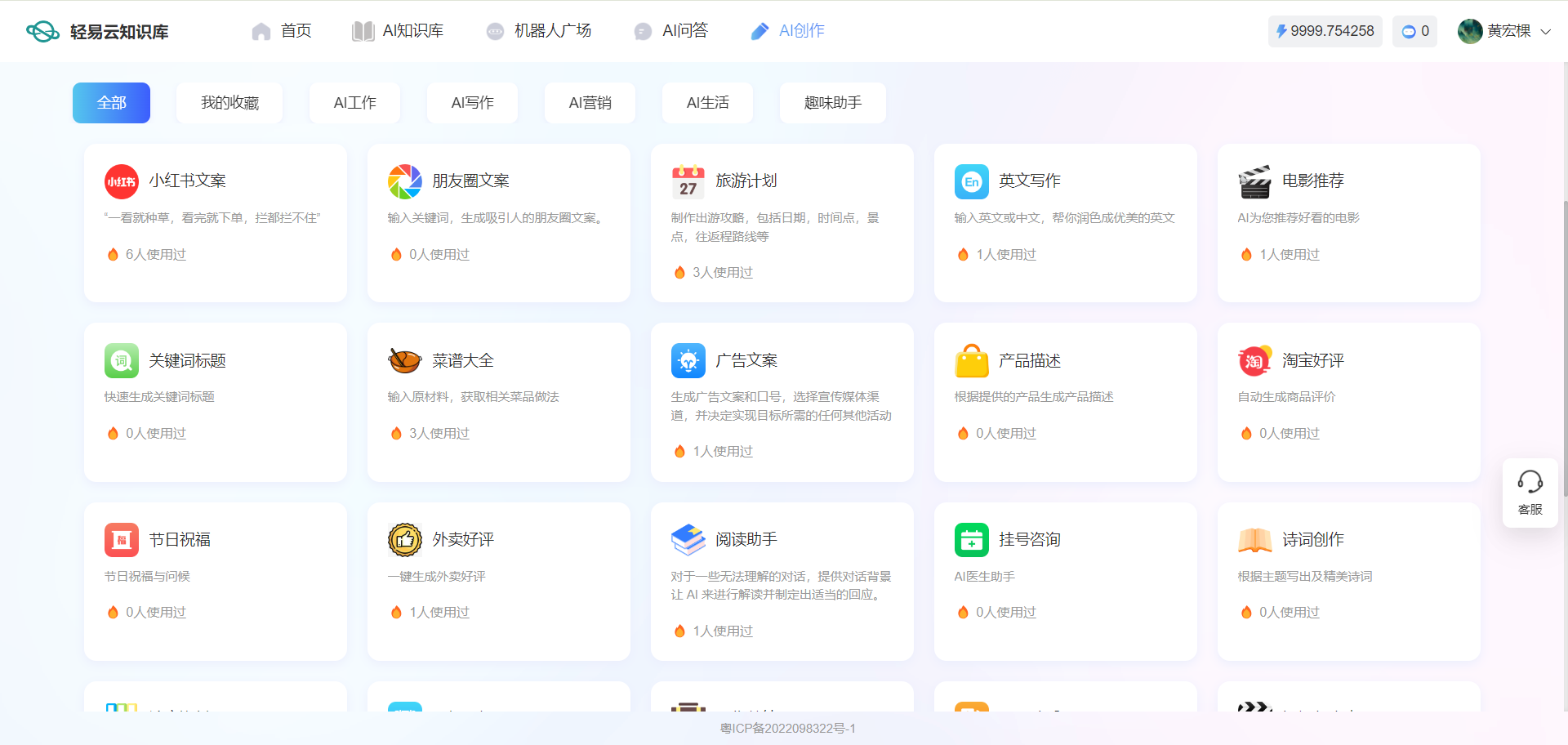
Task: Open the AI知识库 navigation item
Action: coord(398,31)
